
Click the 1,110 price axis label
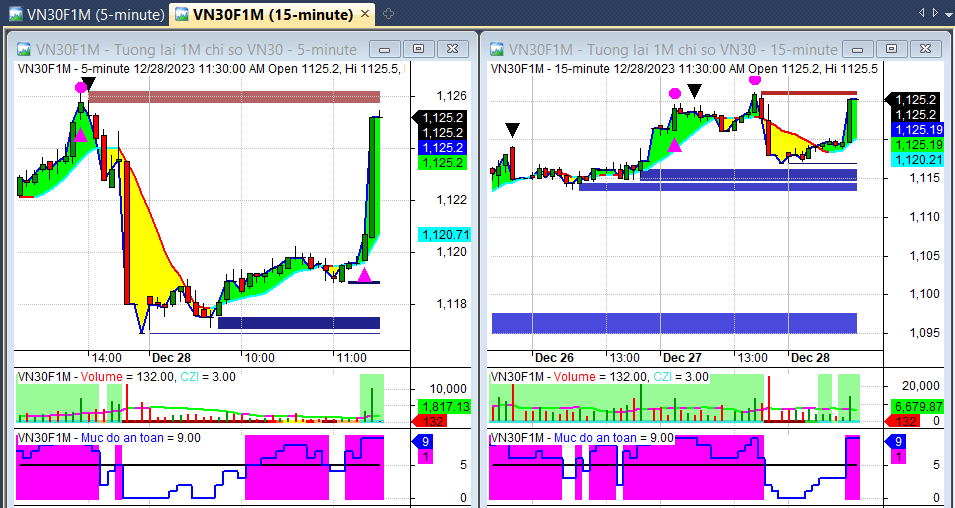pos(924,217)
